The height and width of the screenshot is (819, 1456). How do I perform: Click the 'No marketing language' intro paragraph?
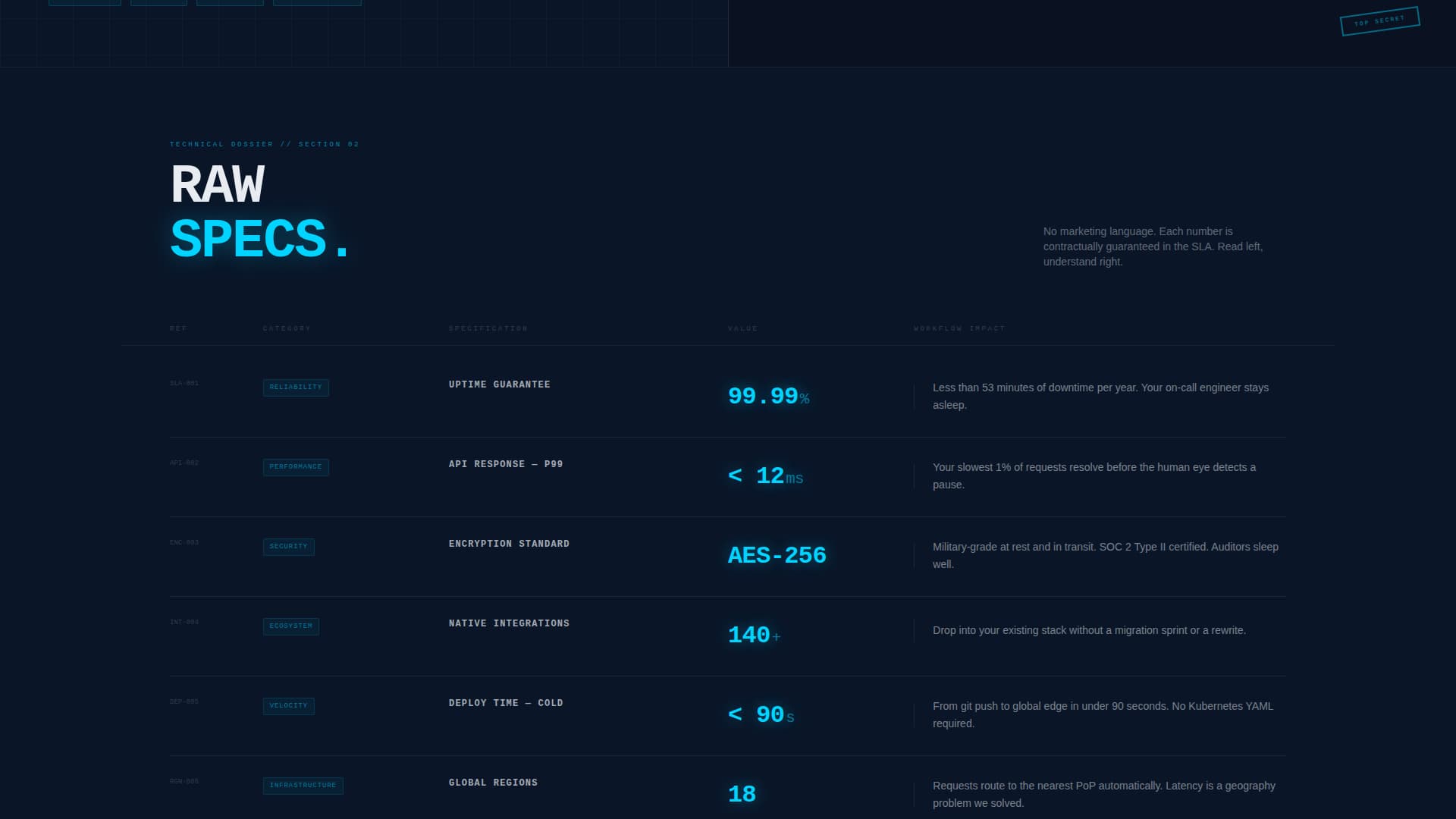point(1153,246)
